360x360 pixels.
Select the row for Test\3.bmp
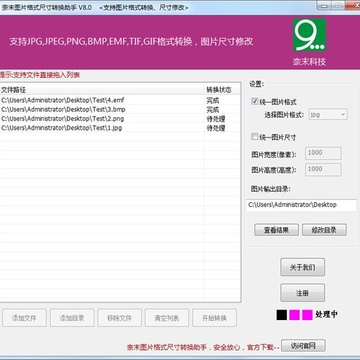(120, 109)
